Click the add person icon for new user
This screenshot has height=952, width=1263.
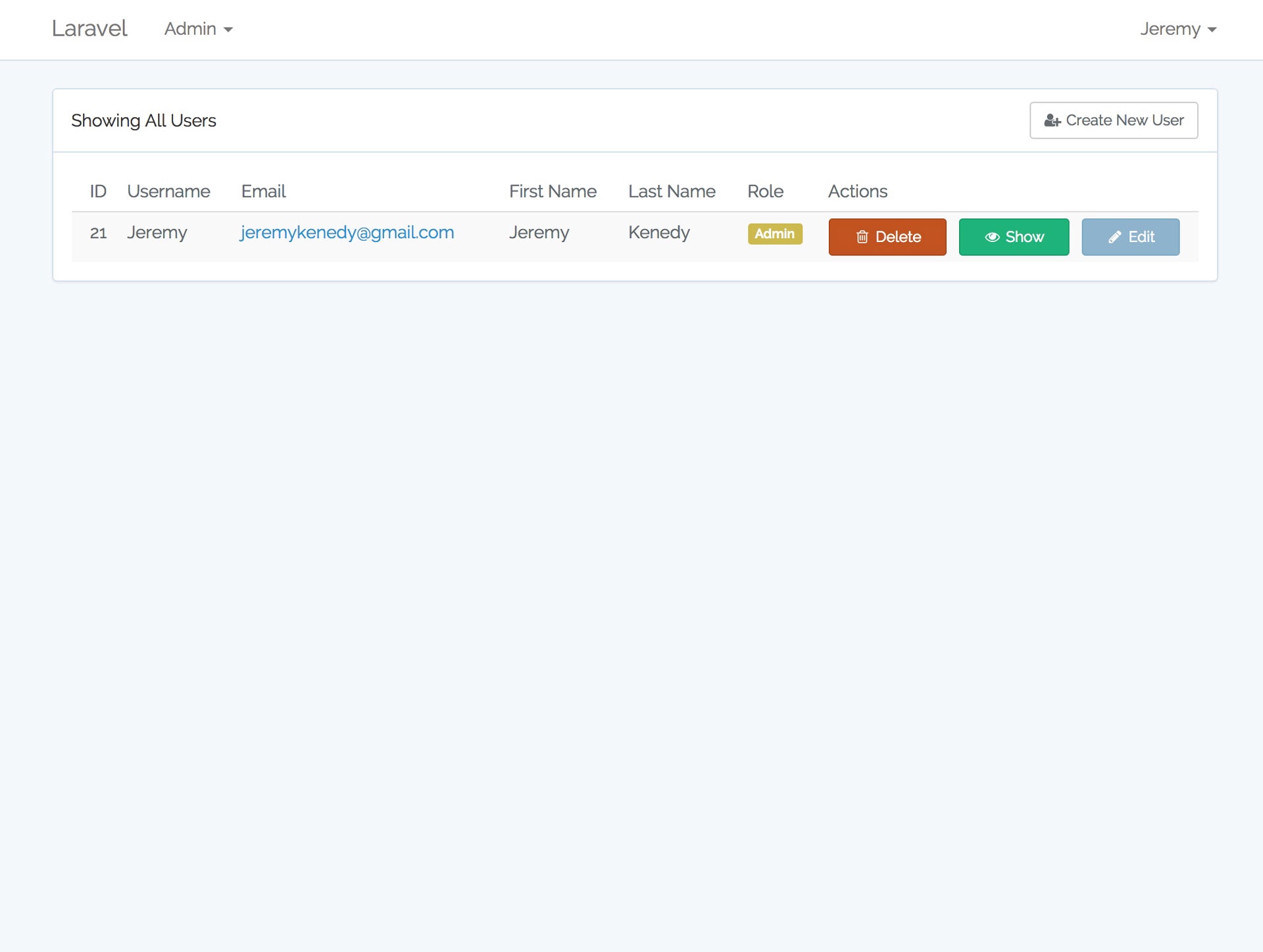1050,120
